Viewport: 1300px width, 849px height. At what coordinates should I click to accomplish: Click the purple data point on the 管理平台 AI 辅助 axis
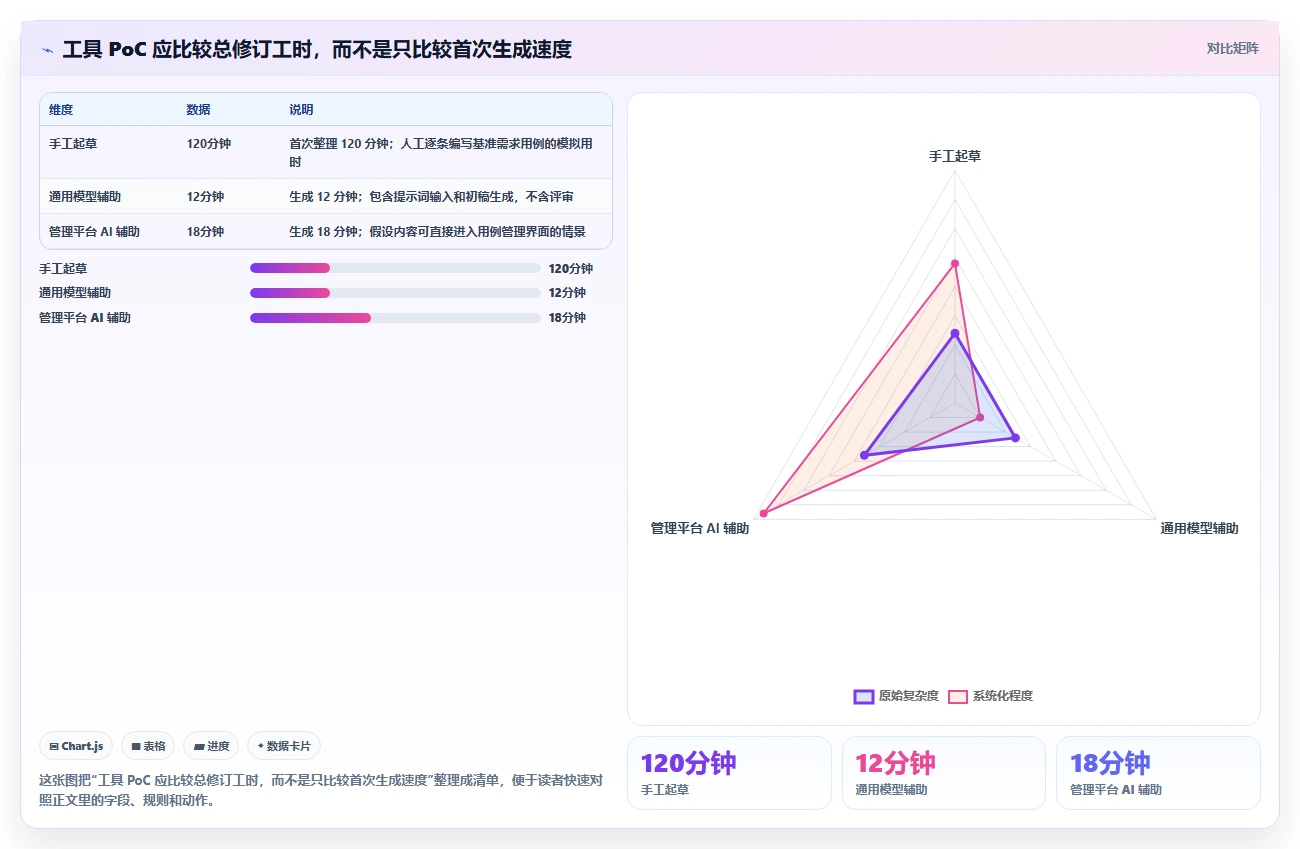865,455
